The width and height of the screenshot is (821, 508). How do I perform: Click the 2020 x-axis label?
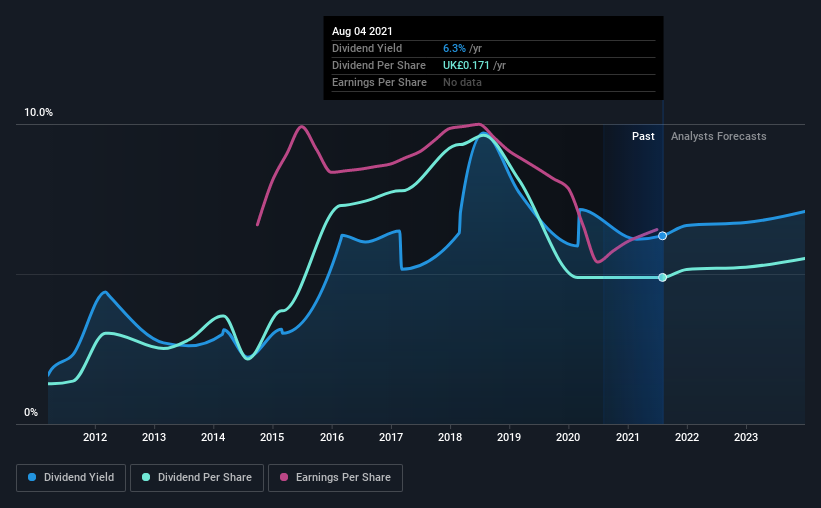[568, 437]
